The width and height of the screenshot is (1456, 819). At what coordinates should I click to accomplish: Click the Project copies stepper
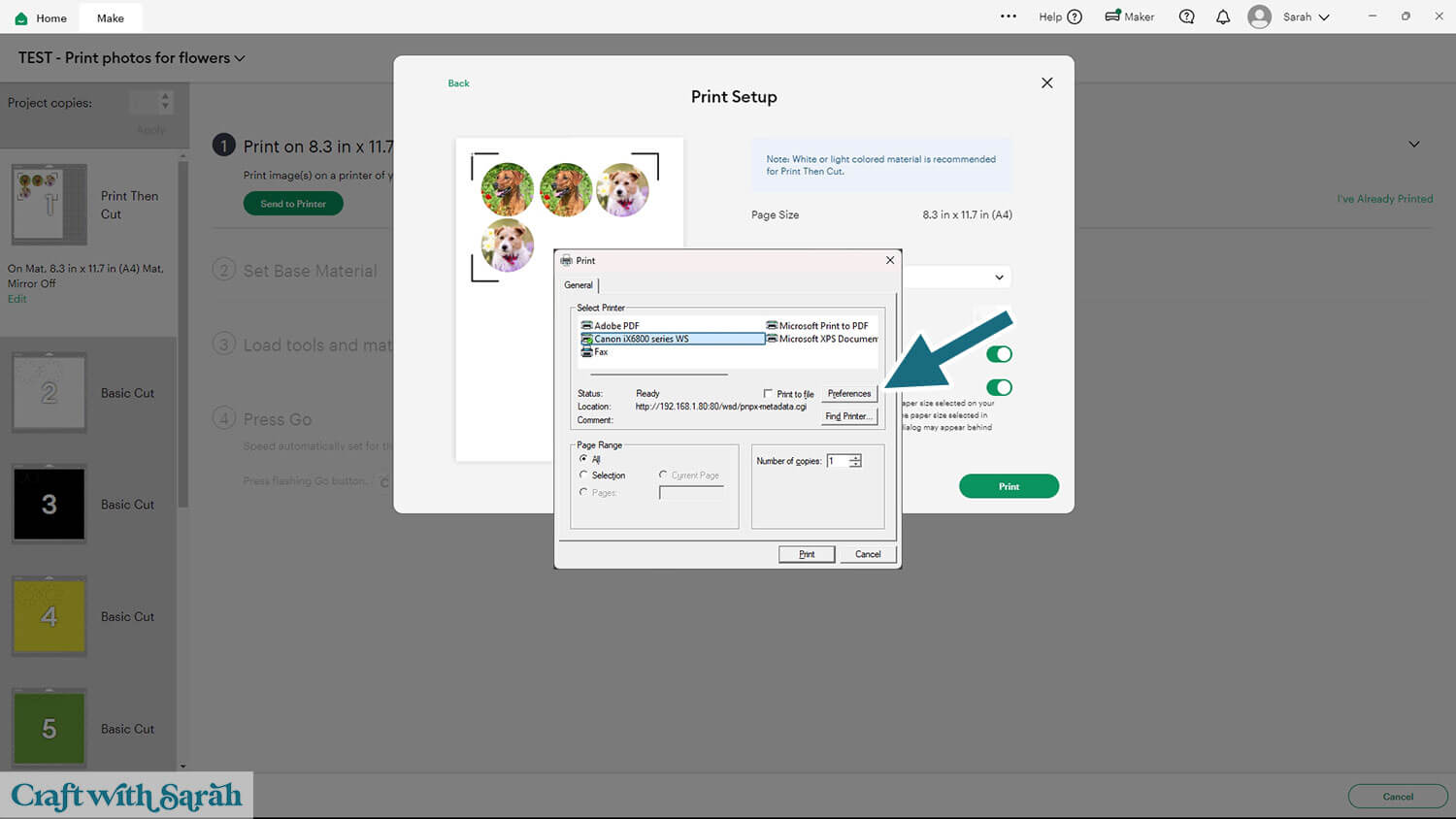165,102
